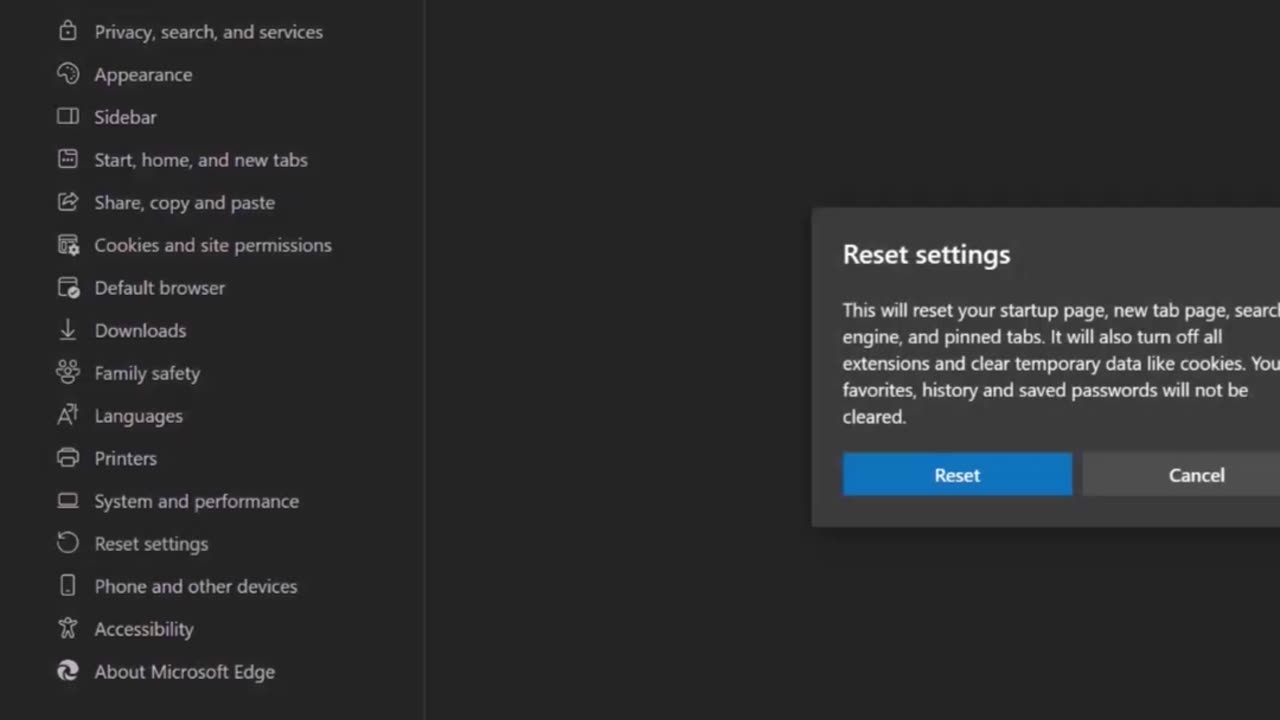Click the Downloads arrow icon
1280x720 pixels.
68,330
